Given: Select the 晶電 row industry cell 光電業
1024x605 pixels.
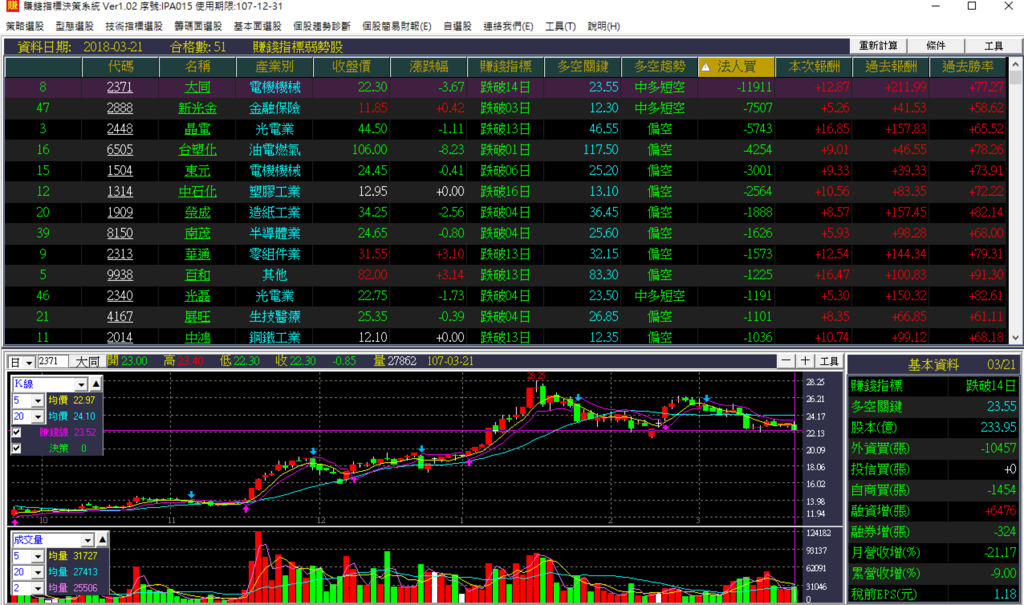Looking at the screenshot, I should pyautogui.click(x=274, y=129).
